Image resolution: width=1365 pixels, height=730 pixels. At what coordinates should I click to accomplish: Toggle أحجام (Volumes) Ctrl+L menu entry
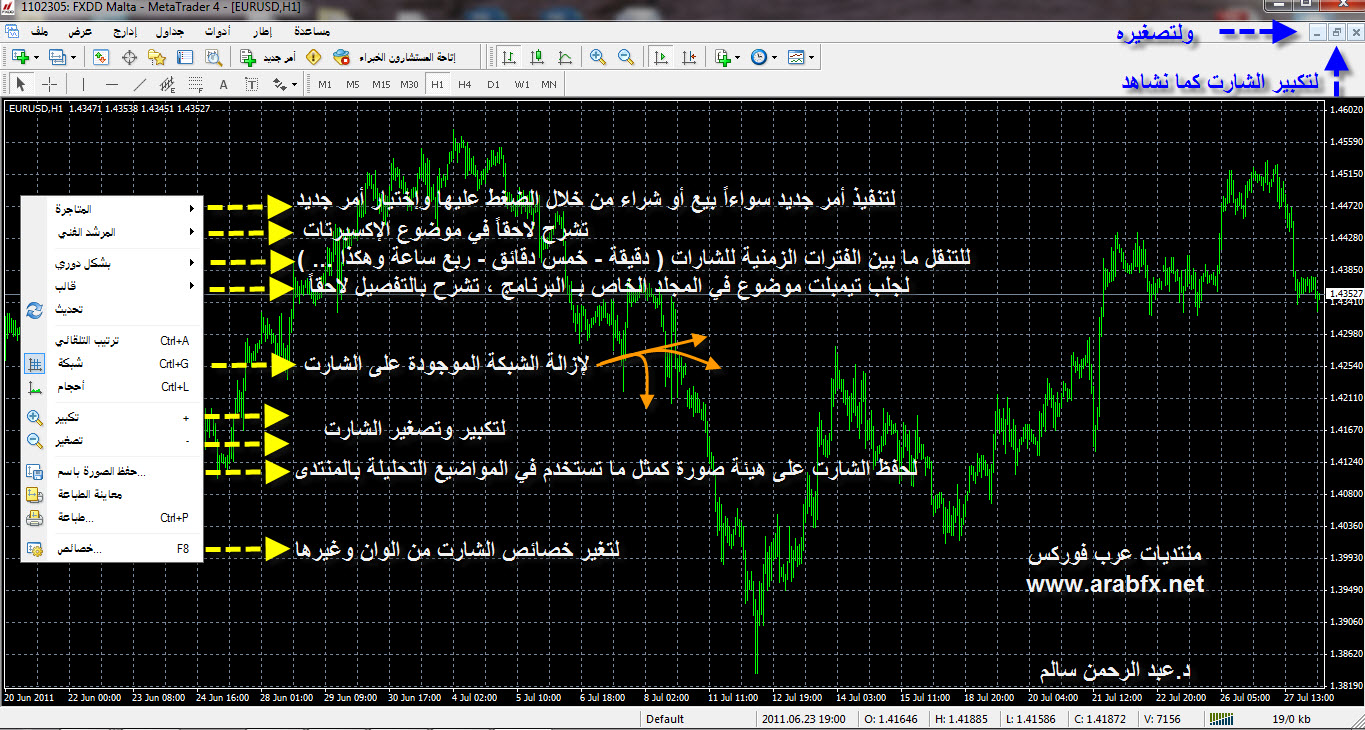coord(112,387)
